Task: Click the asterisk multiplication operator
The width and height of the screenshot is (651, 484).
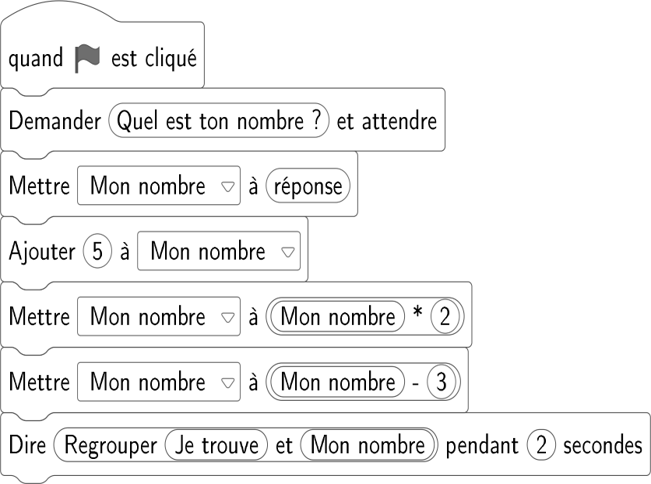Action: tap(415, 317)
